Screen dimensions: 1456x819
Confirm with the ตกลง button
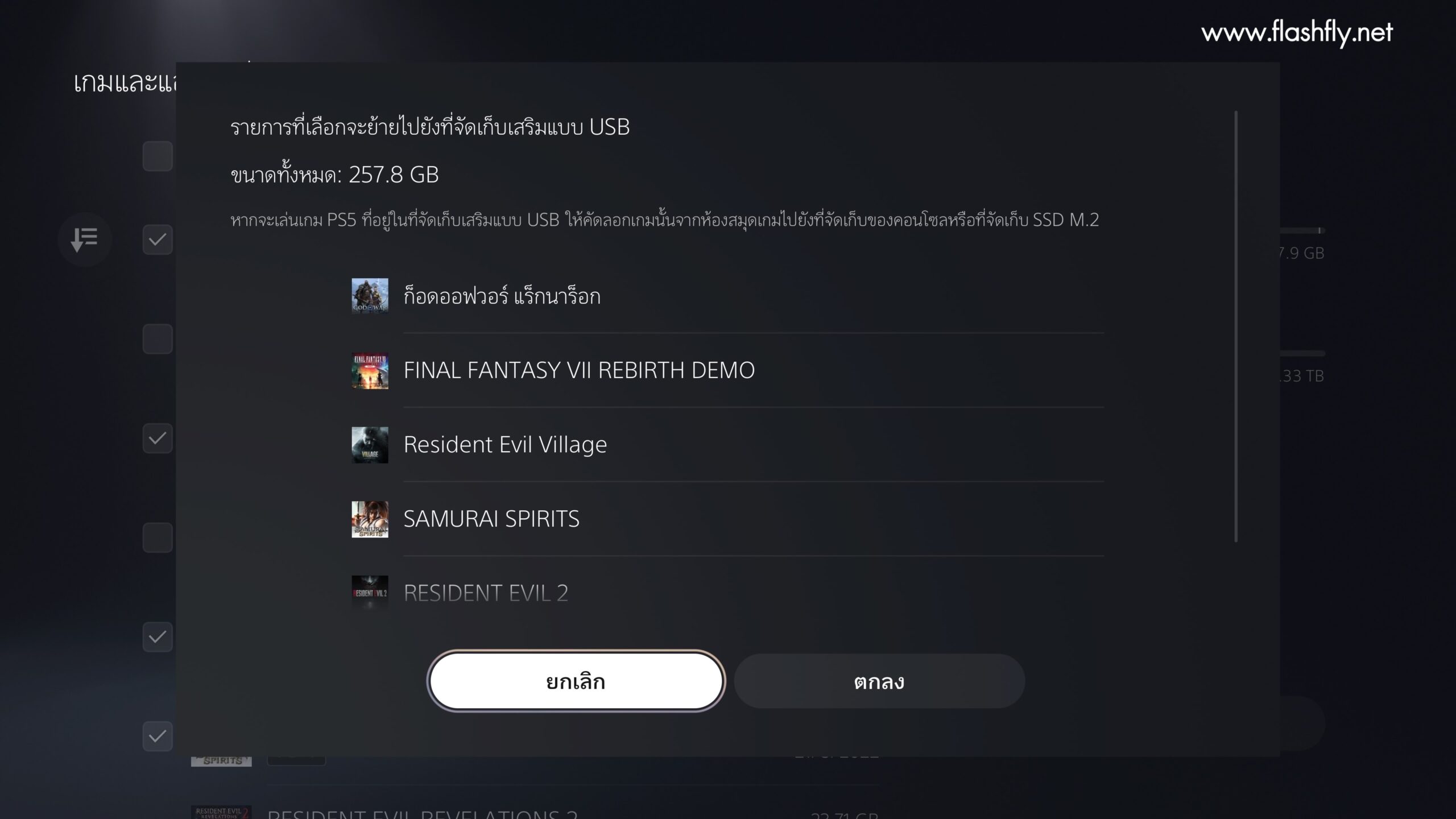879,681
